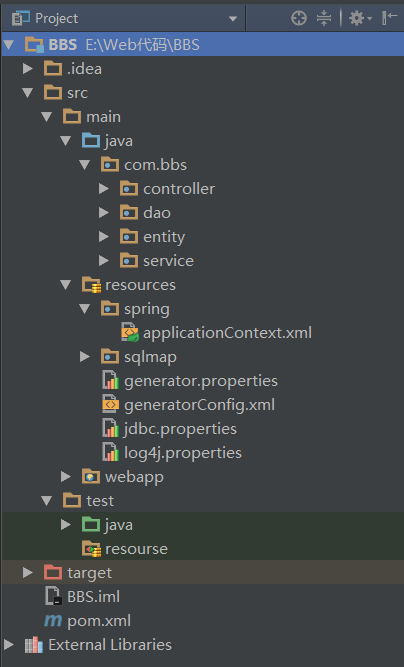Viewport: 404px width, 667px height.
Task: Click the External Libraries icon
Action: [34, 645]
